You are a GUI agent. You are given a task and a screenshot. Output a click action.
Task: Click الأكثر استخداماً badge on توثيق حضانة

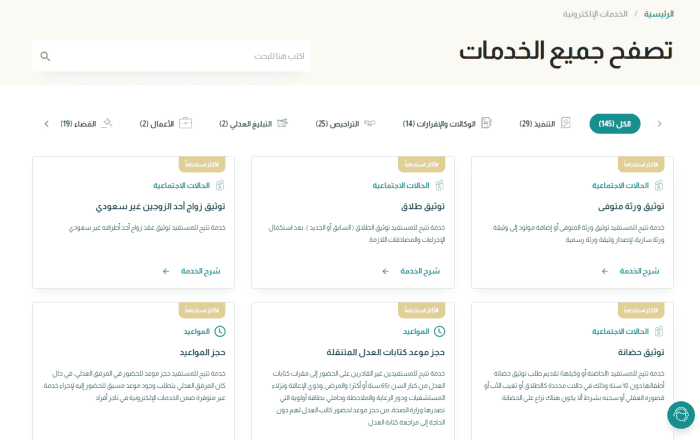pyautogui.click(x=641, y=310)
